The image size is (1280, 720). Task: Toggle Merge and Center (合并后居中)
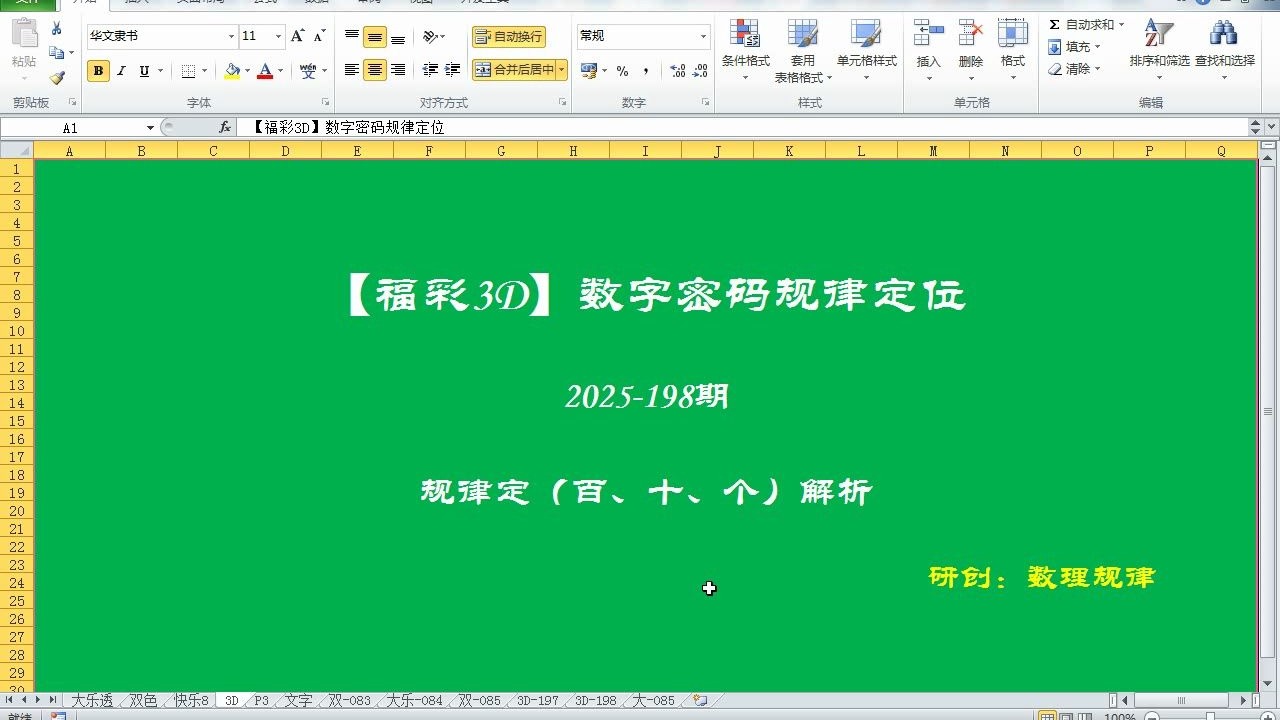(514, 70)
